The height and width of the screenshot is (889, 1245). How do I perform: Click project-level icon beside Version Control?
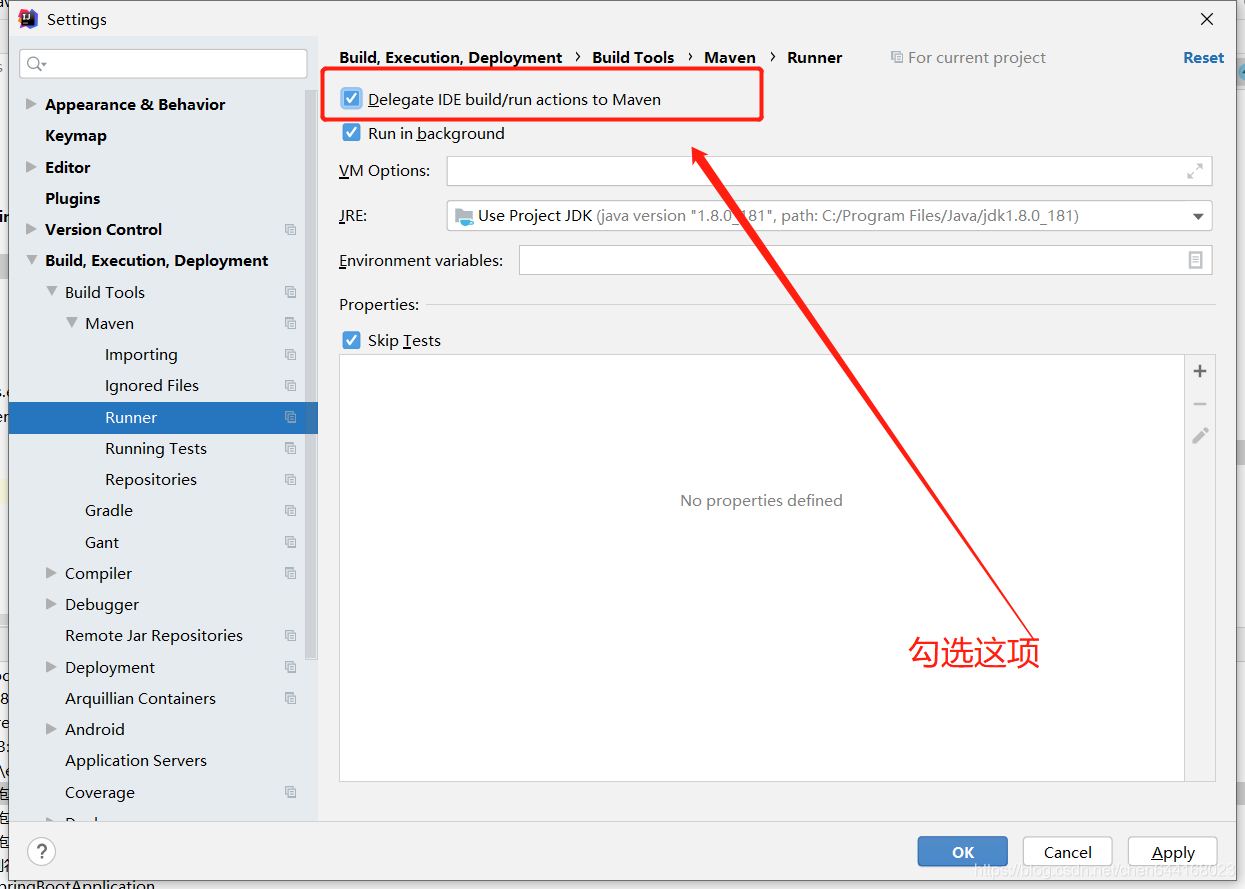tap(290, 229)
